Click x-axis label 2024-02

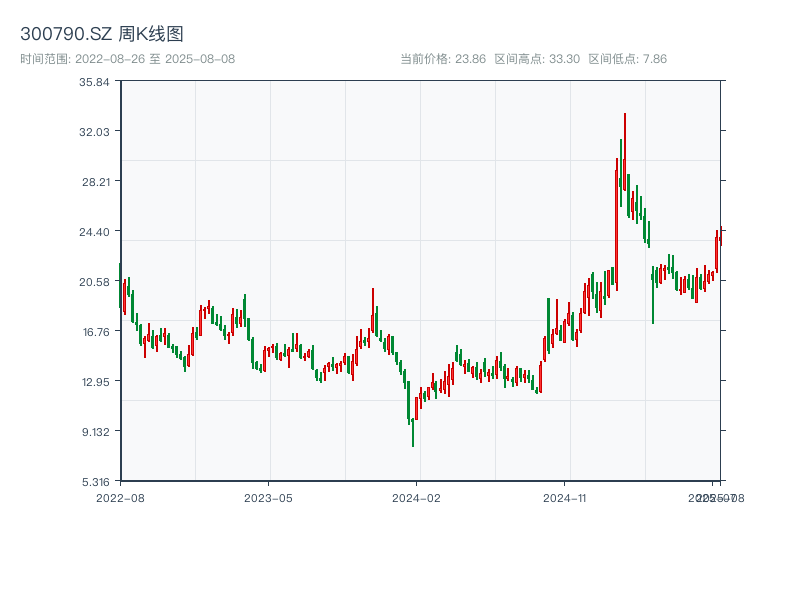coord(416,498)
